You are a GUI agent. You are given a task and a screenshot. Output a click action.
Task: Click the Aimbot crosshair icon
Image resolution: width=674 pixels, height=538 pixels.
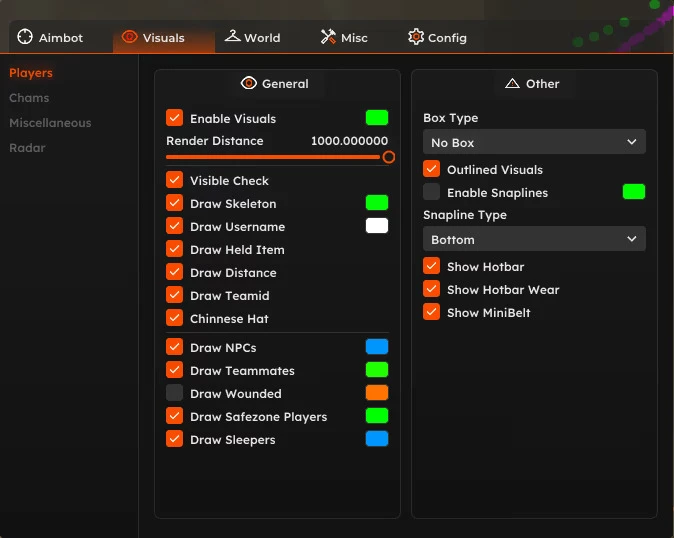25,37
